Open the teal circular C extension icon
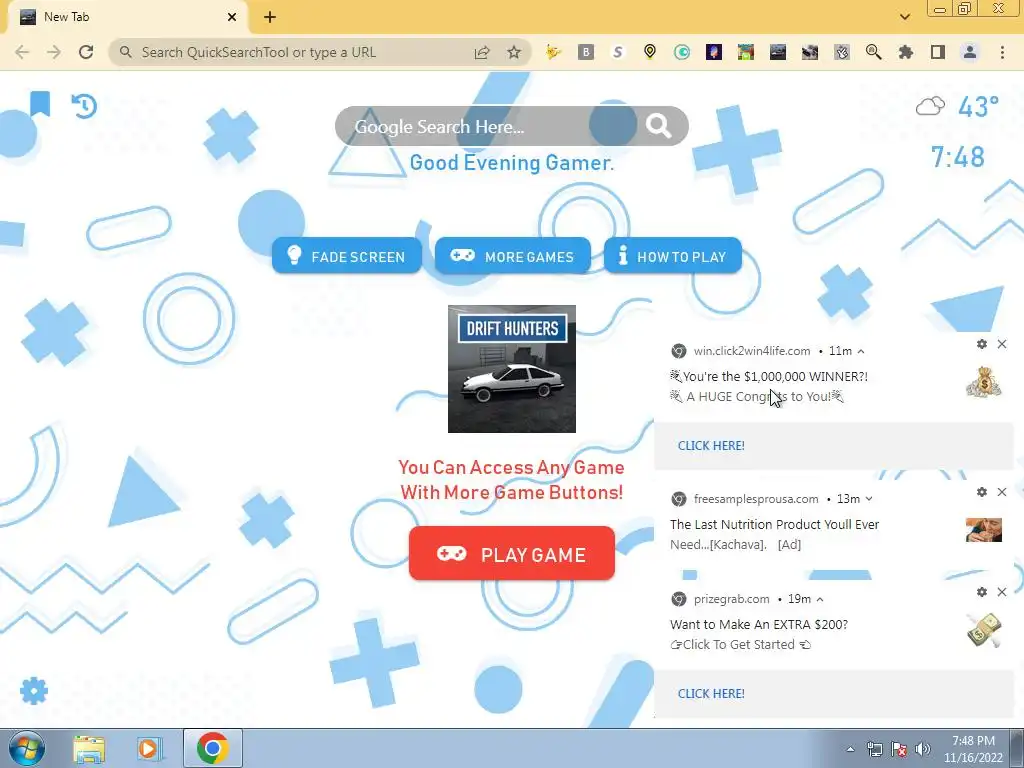Viewport: 1024px width, 768px height. pos(682,52)
